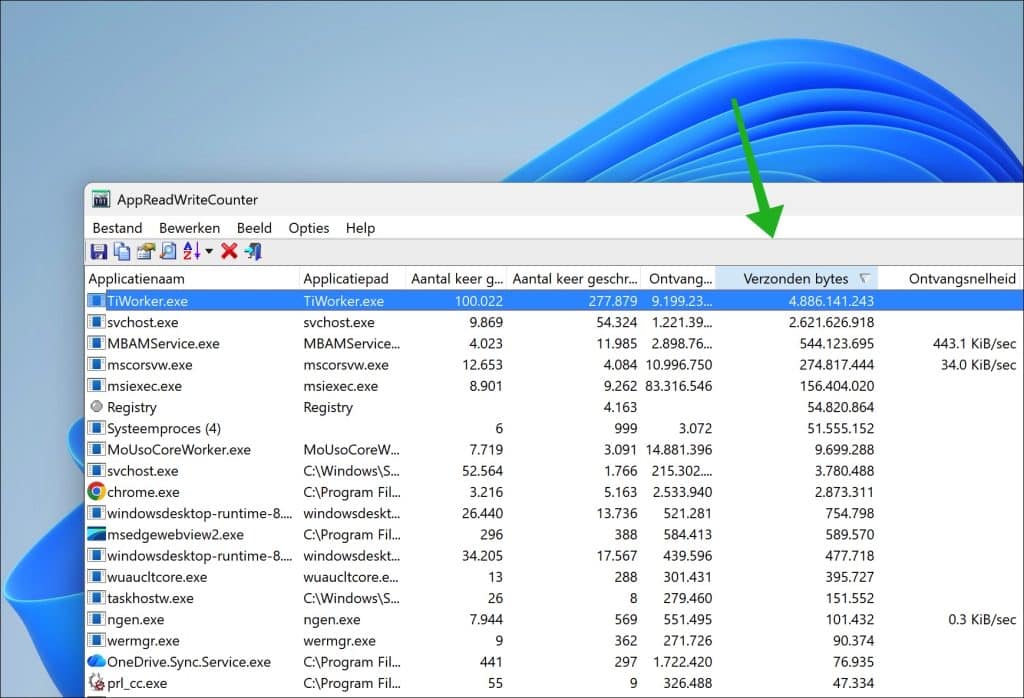This screenshot has height=698, width=1024.
Task: Select the wuaucltcore.exe application name
Action: pos(157,577)
